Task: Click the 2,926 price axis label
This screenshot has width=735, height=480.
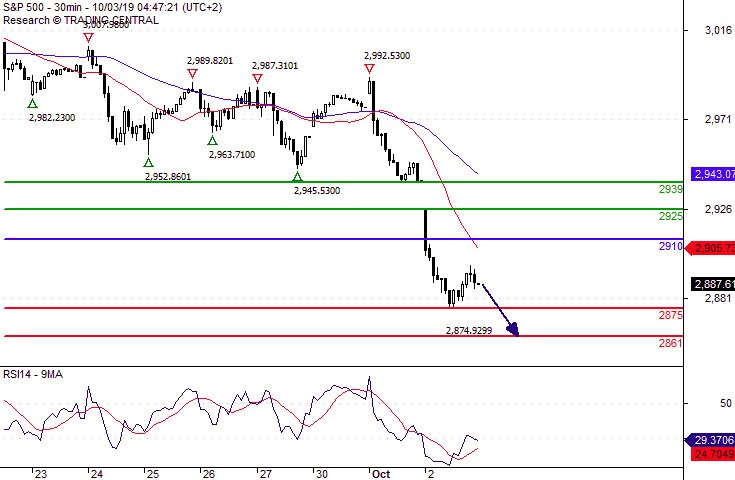Action: point(718,209)
